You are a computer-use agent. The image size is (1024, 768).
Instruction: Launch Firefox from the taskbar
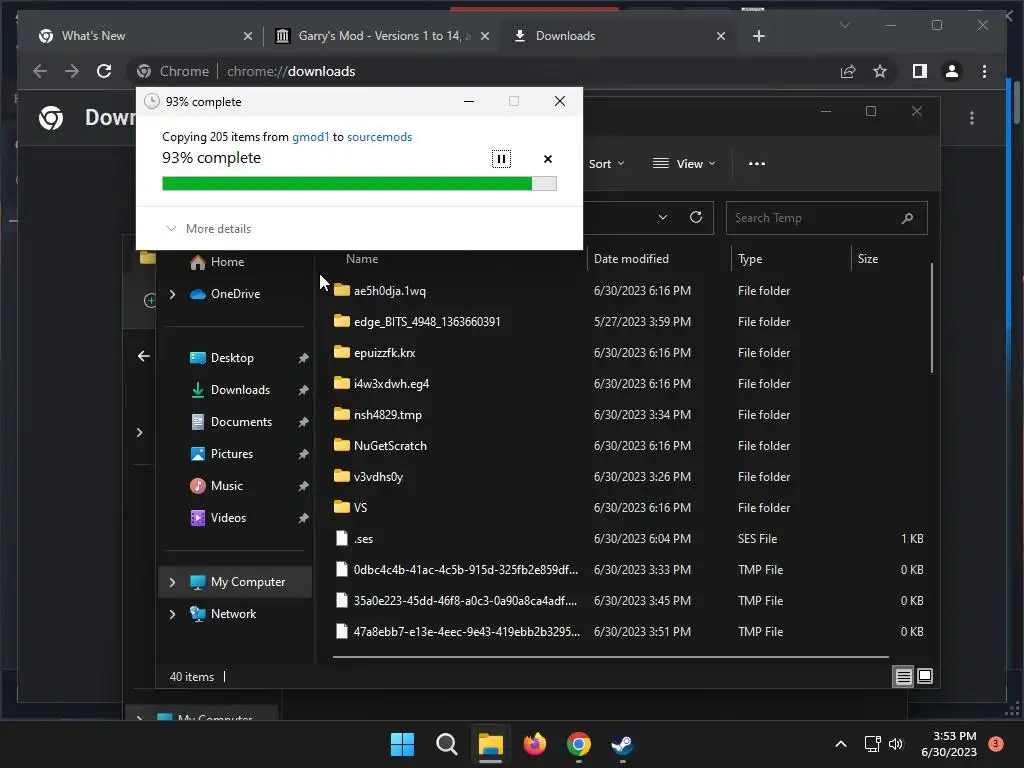[535, 744]
